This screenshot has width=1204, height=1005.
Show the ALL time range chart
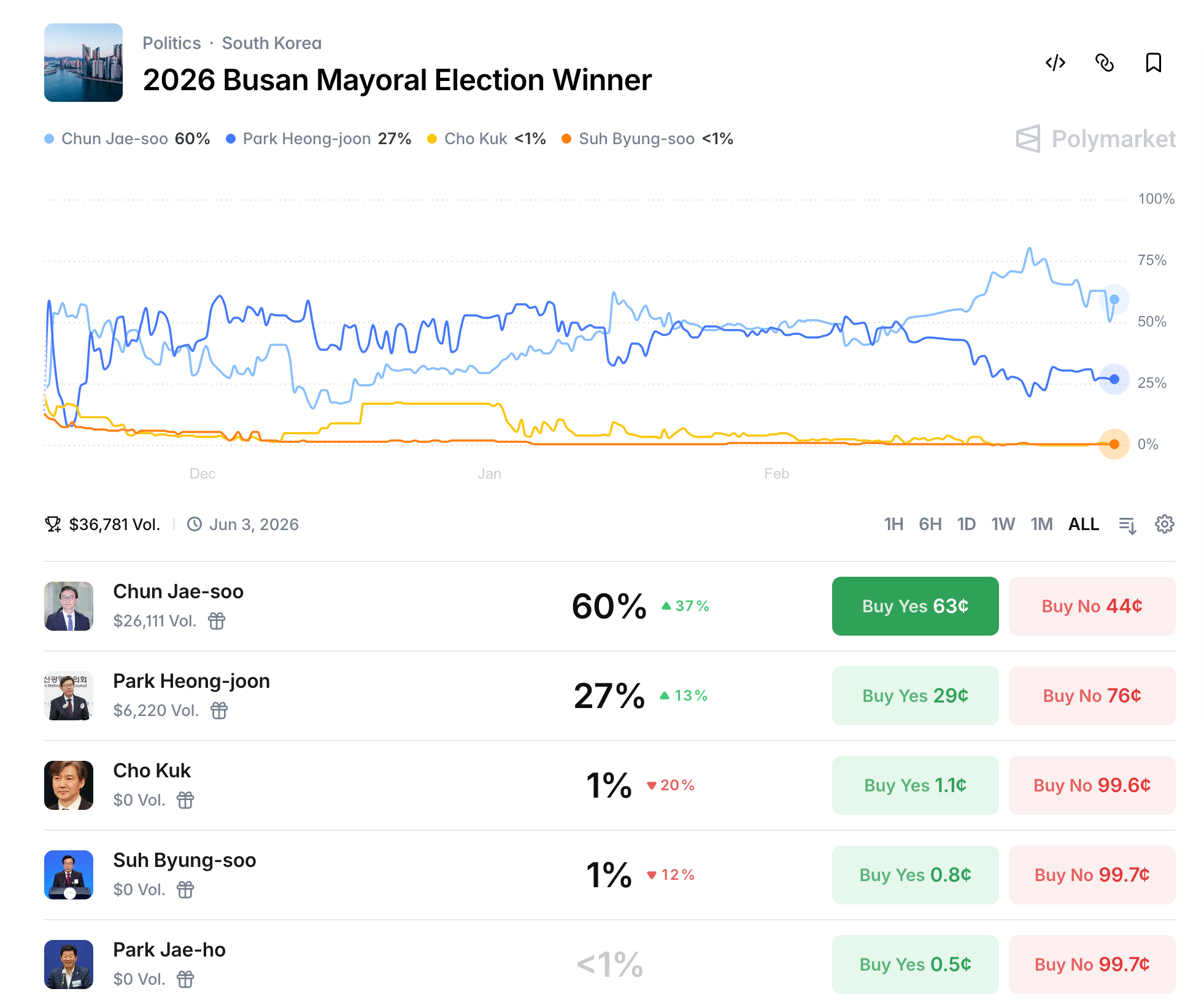(x=1084, y=524)
